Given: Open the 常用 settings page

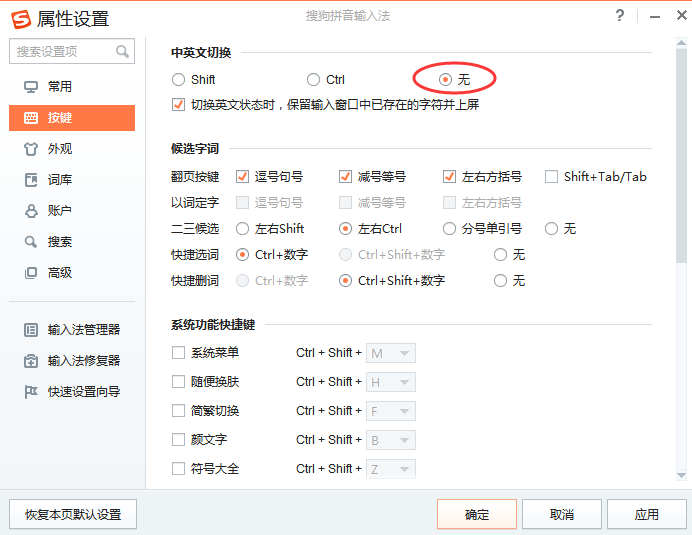Looking at the screenshot, I should click(72, 87).
